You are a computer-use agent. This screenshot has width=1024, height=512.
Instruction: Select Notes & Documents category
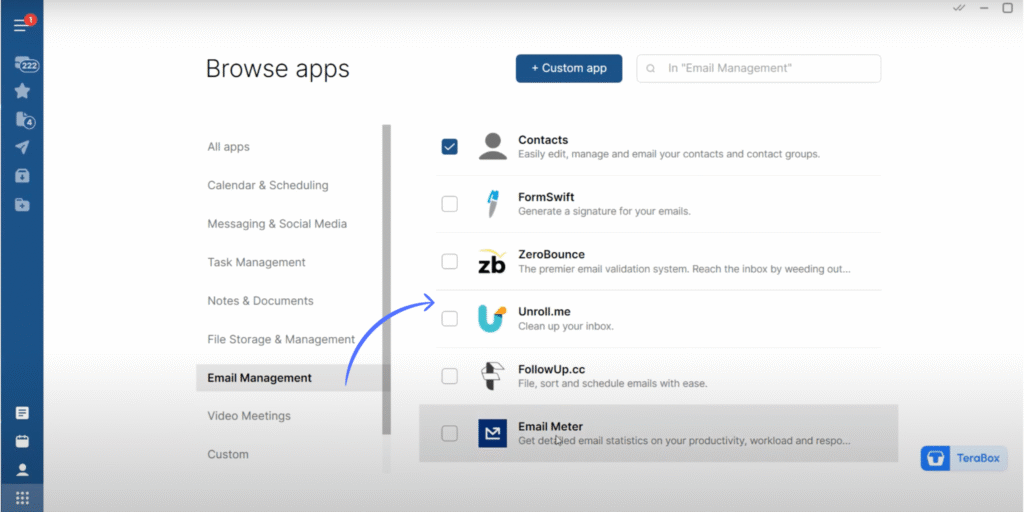(x=260, y=301)
